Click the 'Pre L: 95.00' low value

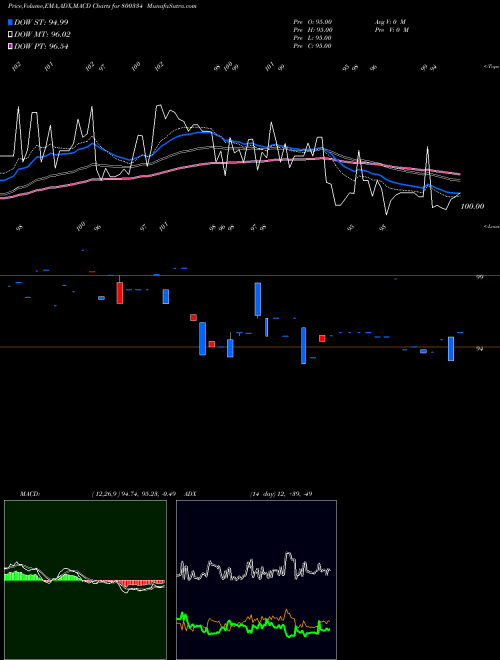coord(312,38)
